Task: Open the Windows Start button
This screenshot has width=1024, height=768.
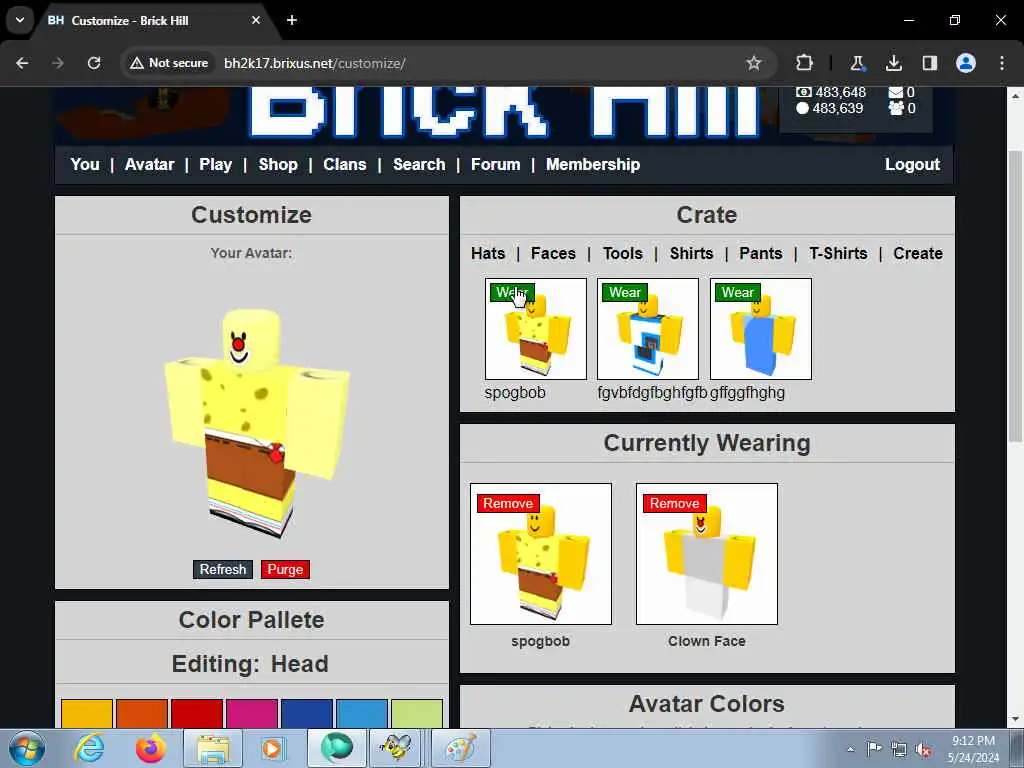Action: coord(27,748)
